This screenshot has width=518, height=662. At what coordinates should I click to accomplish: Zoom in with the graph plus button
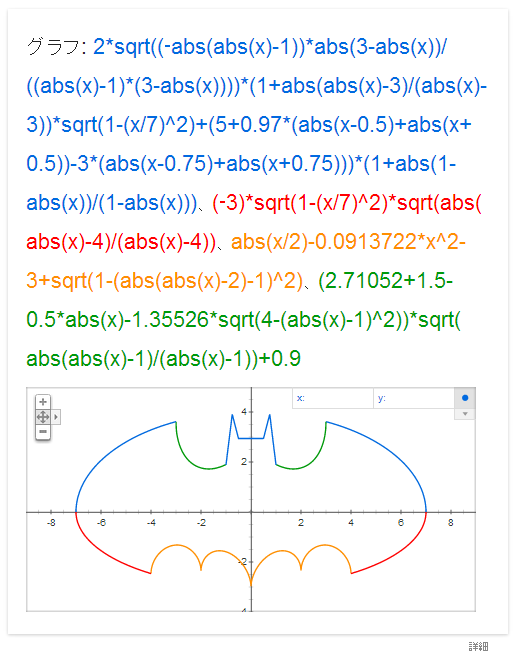43,402
